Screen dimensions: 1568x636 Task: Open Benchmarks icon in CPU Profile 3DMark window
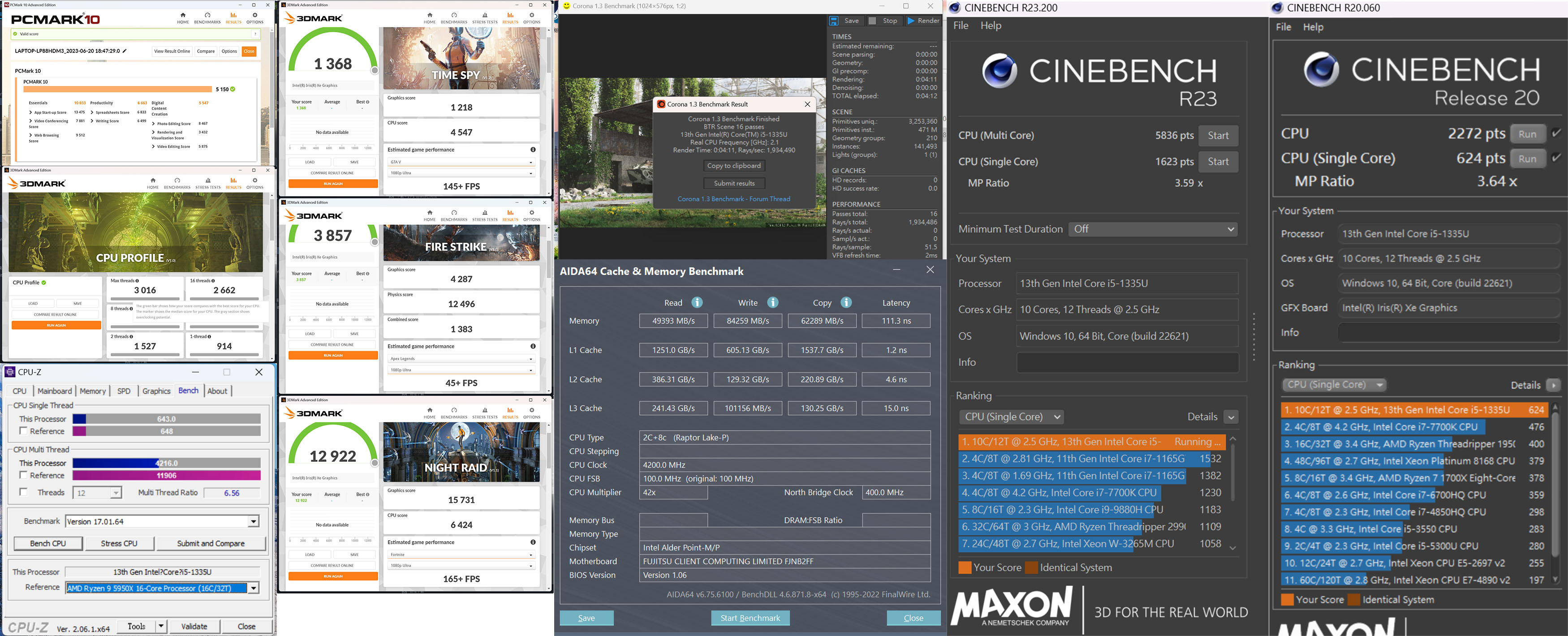point(177,181)
